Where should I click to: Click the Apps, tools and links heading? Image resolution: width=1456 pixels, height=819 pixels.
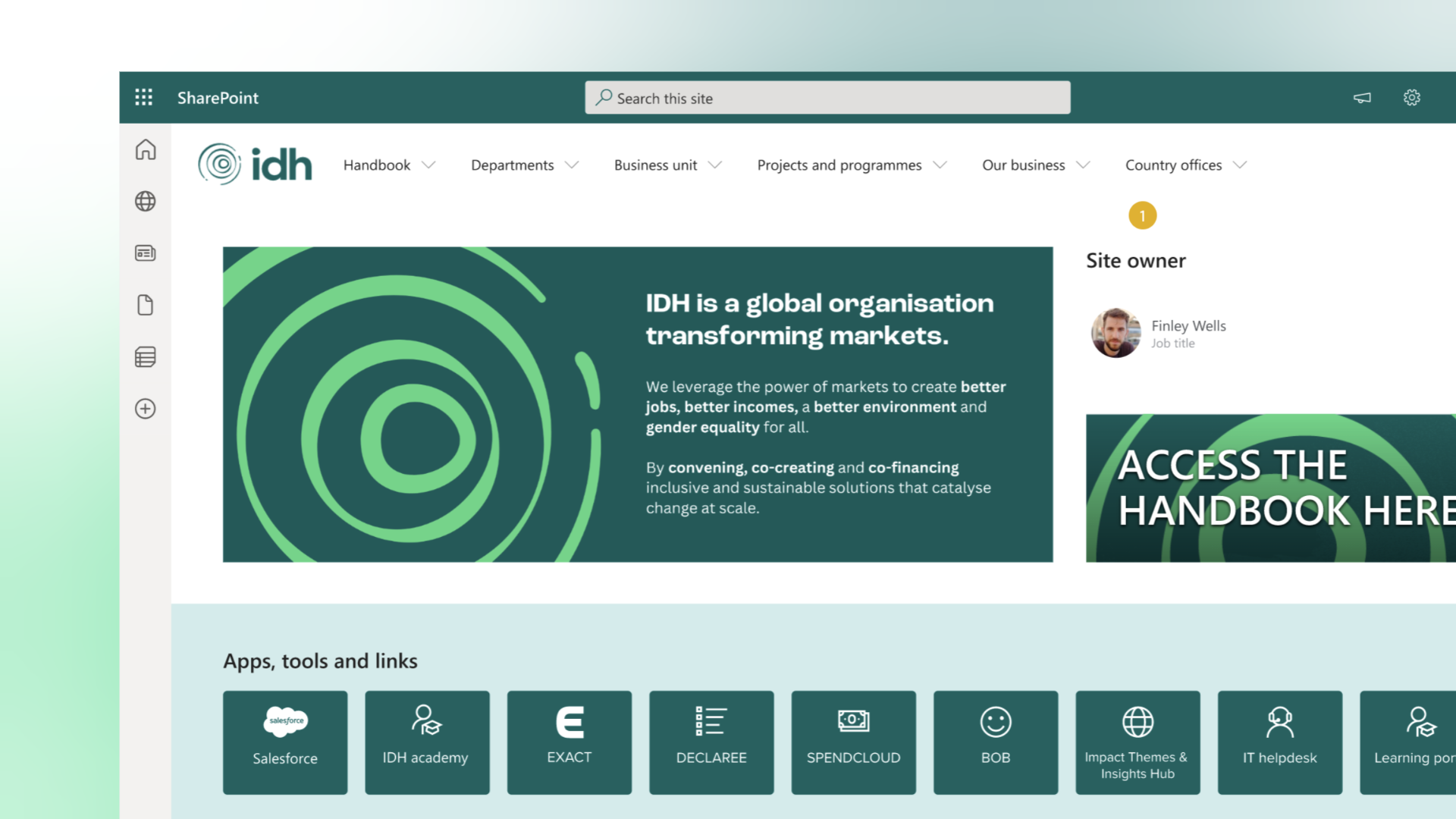click(x=320, y=661)
